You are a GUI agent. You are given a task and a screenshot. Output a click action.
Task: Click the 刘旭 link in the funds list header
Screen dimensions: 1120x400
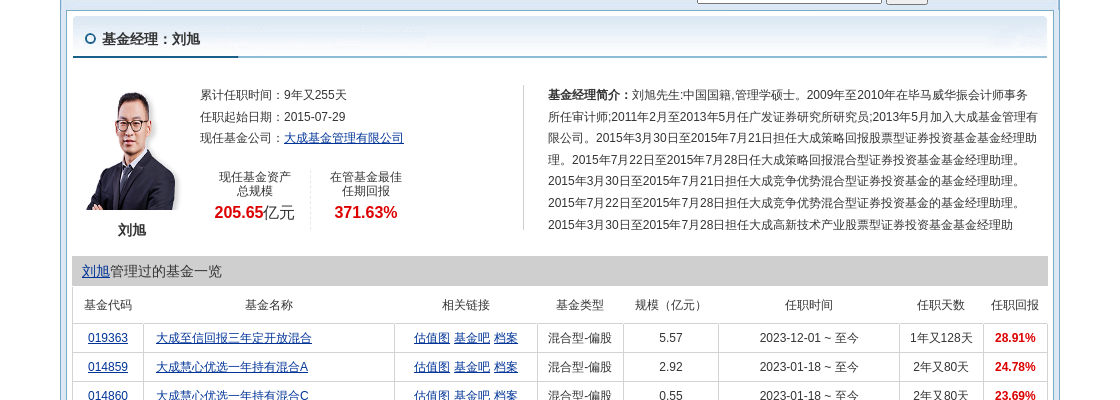click(96, 271)
